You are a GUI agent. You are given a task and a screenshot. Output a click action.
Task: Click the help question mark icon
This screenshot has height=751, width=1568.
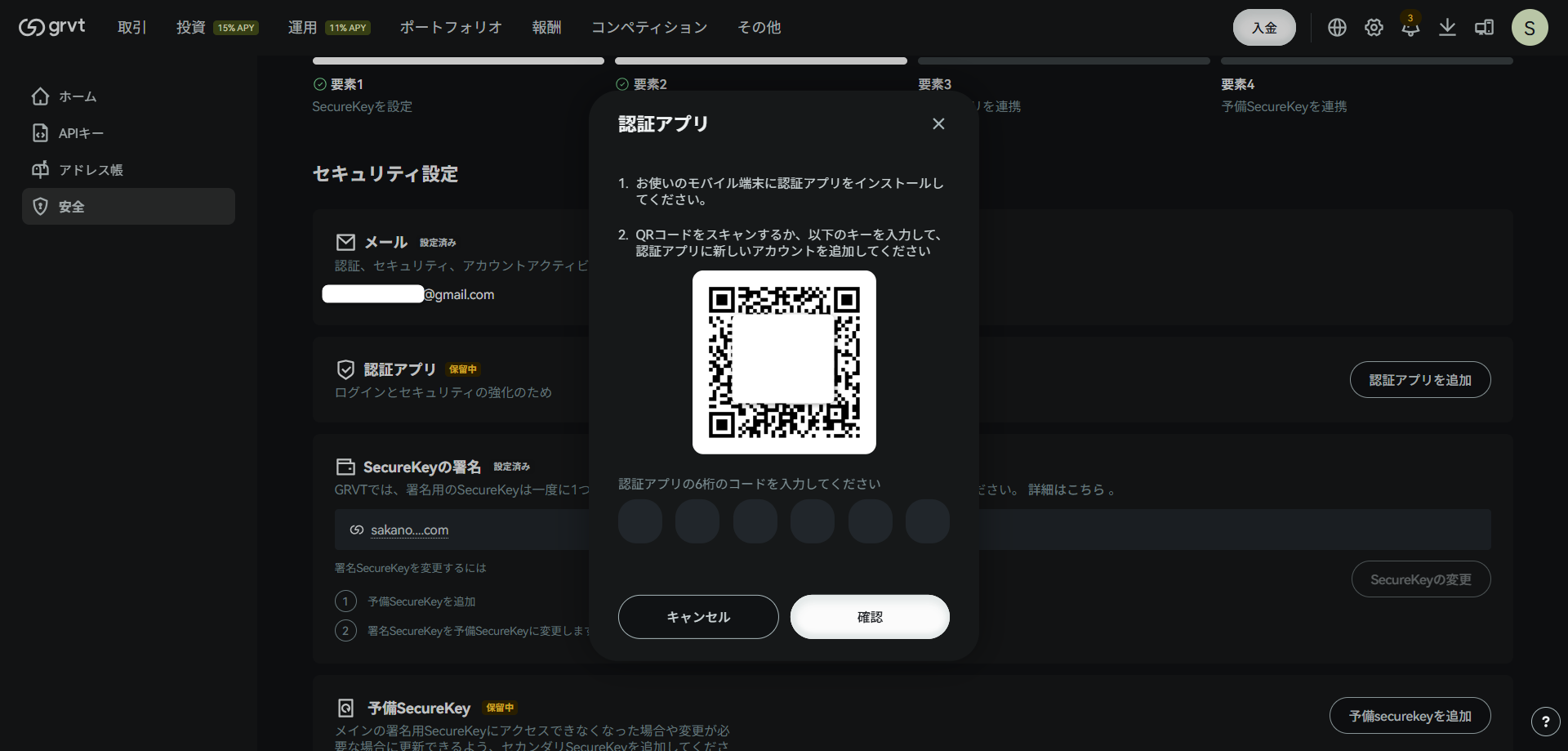pos(1546,722)
